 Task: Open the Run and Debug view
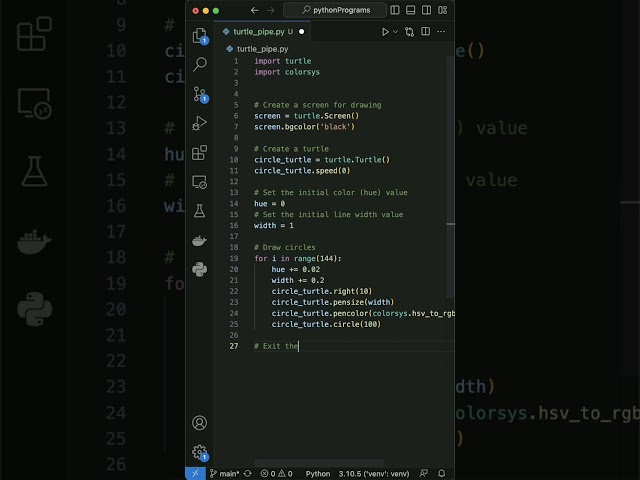(x=200, y=123)
